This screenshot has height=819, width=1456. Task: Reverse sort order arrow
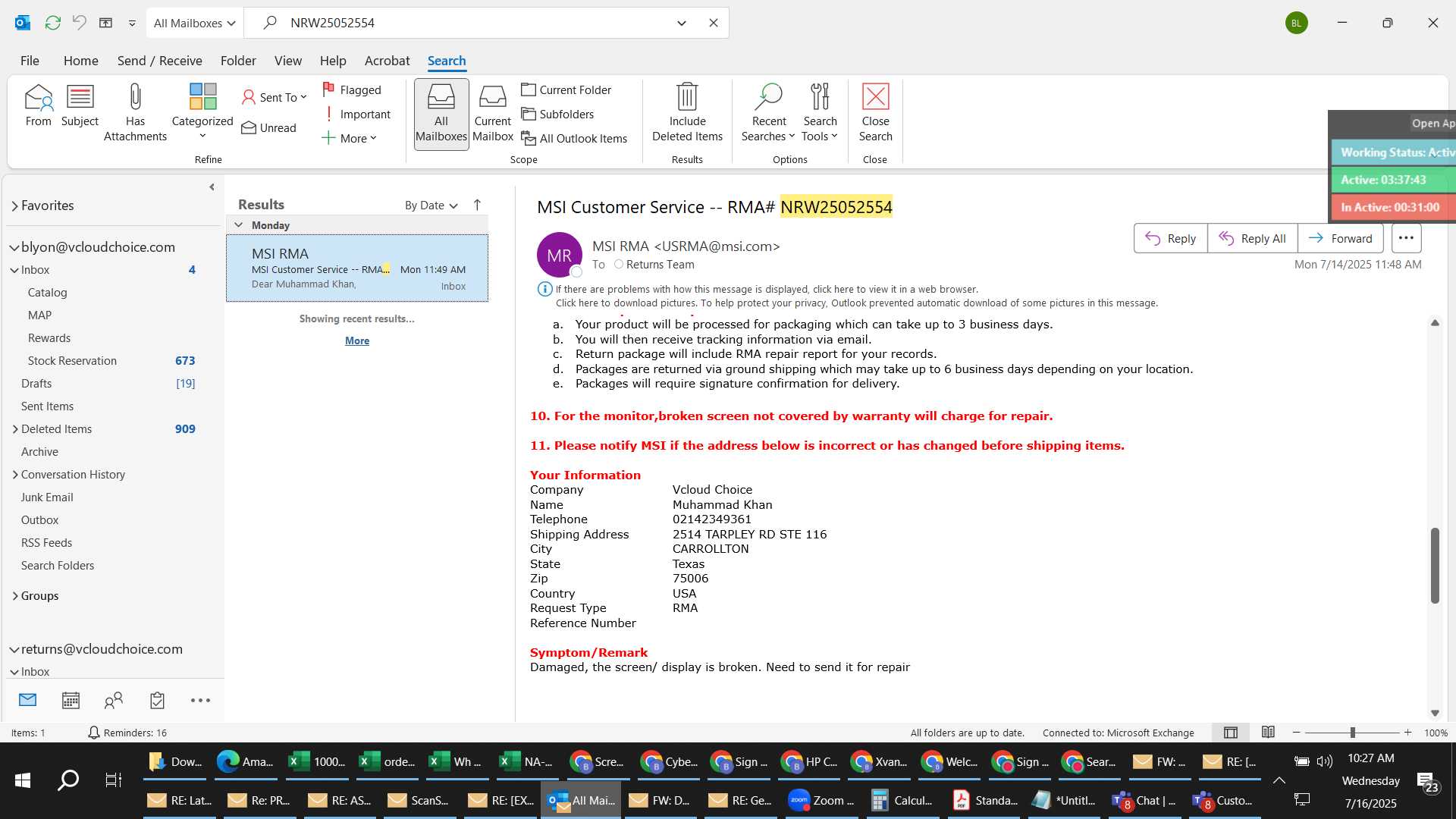[477, 205]
